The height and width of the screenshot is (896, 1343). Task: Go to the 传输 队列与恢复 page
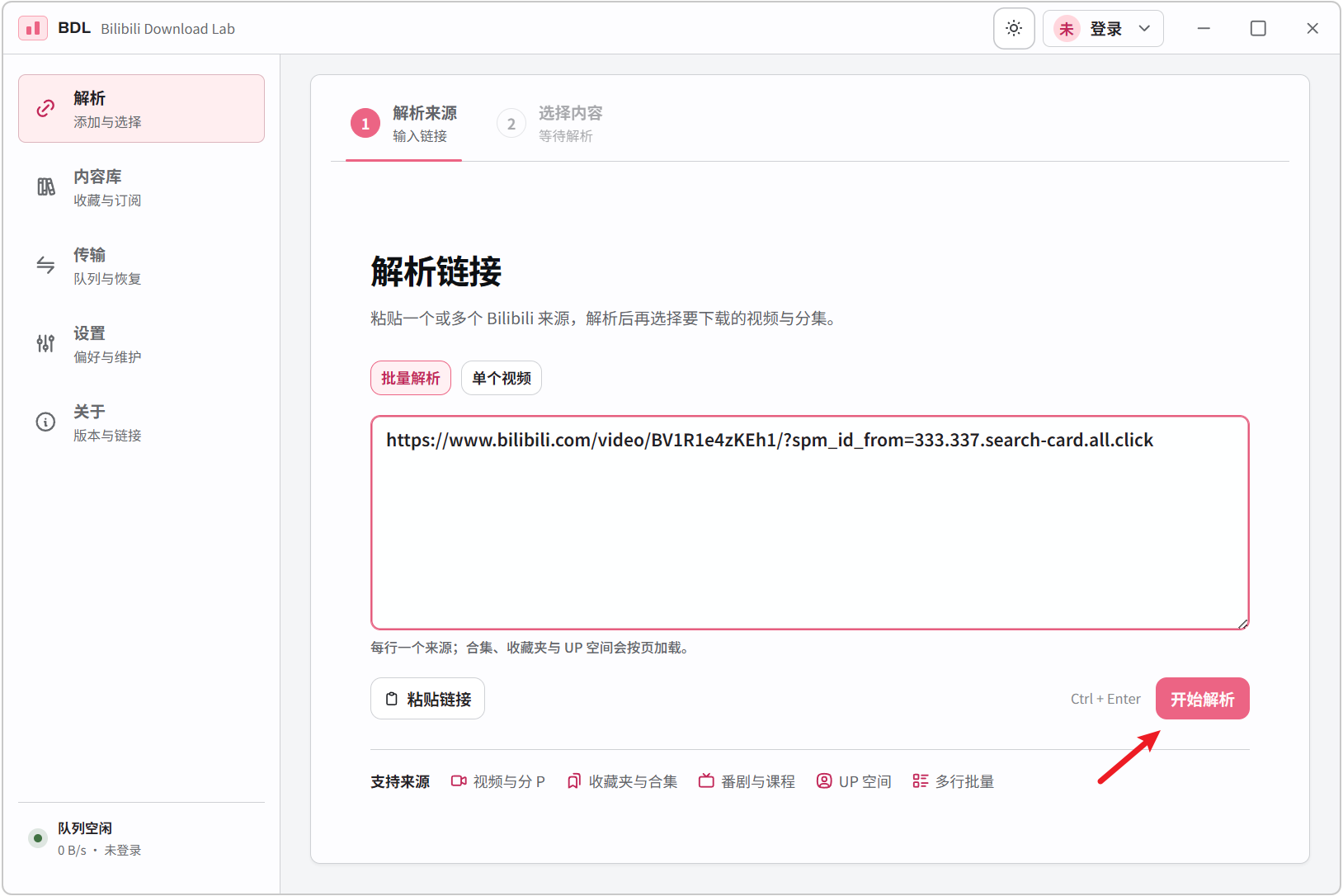pyautogui.click(x=141, y=266)
